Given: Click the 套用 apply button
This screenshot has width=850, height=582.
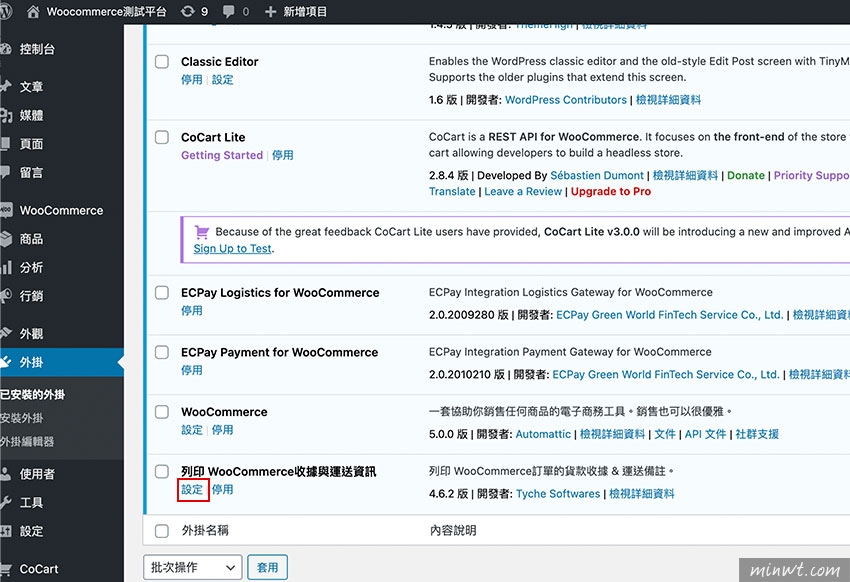Looking at the screenshot, I should [x=267, y=567].
